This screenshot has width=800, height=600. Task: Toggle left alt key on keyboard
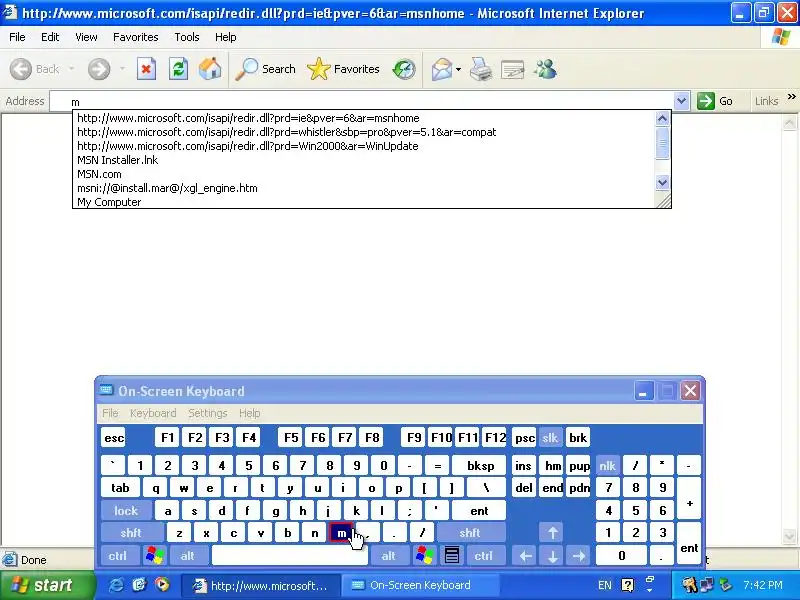coord(188,555)
